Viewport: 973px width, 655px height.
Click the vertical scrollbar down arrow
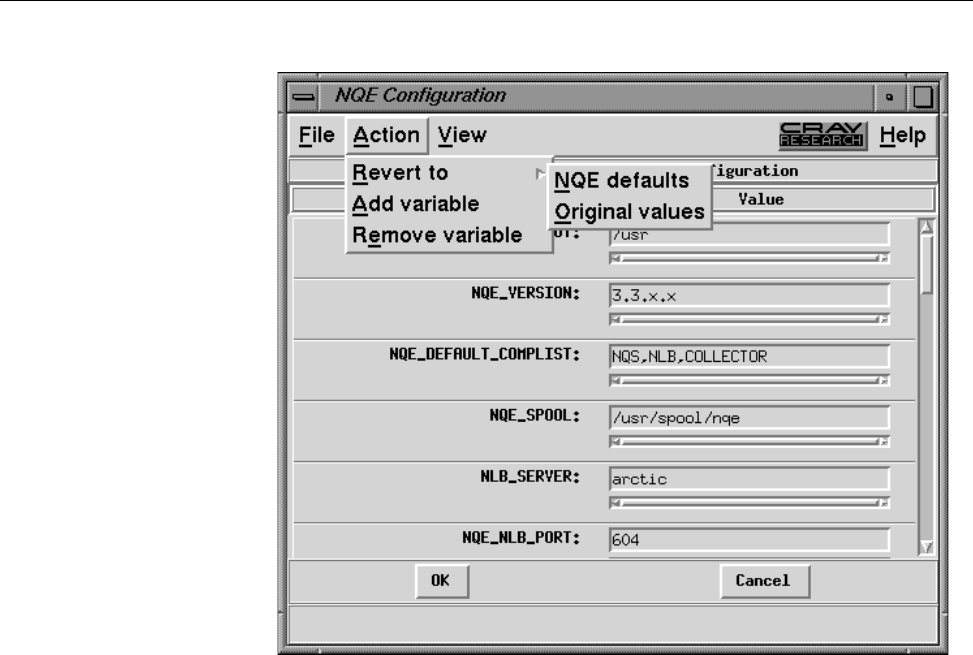click(926, 547)
